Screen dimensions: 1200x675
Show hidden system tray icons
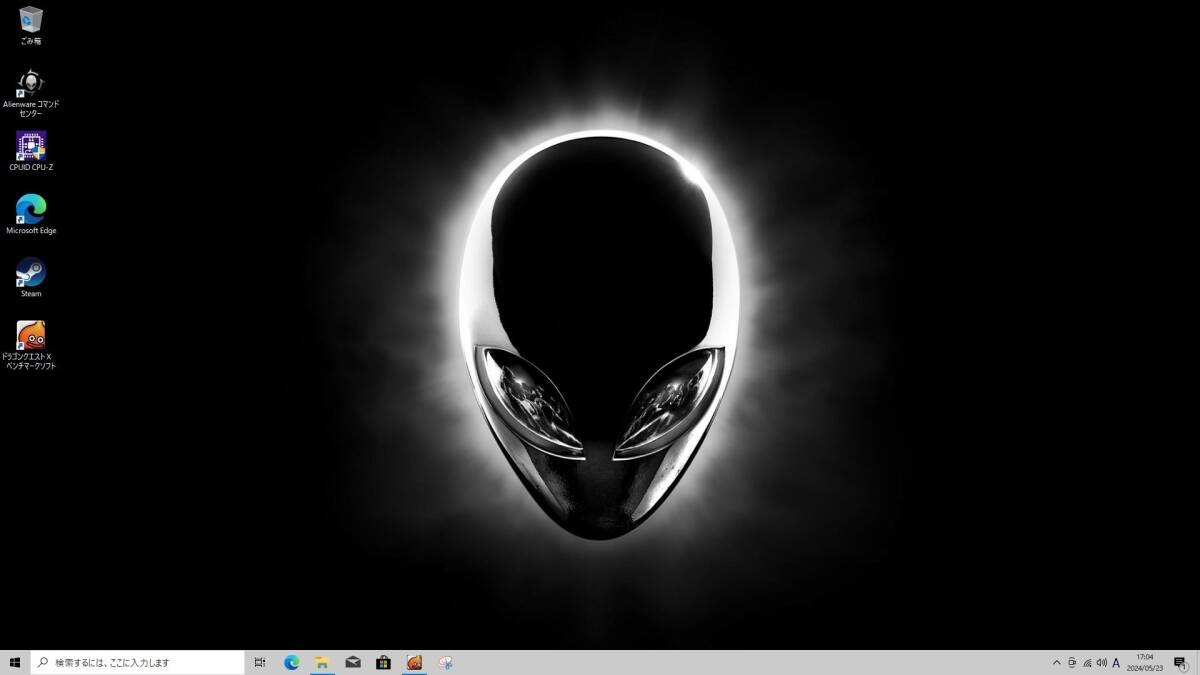coord(1056,662)
